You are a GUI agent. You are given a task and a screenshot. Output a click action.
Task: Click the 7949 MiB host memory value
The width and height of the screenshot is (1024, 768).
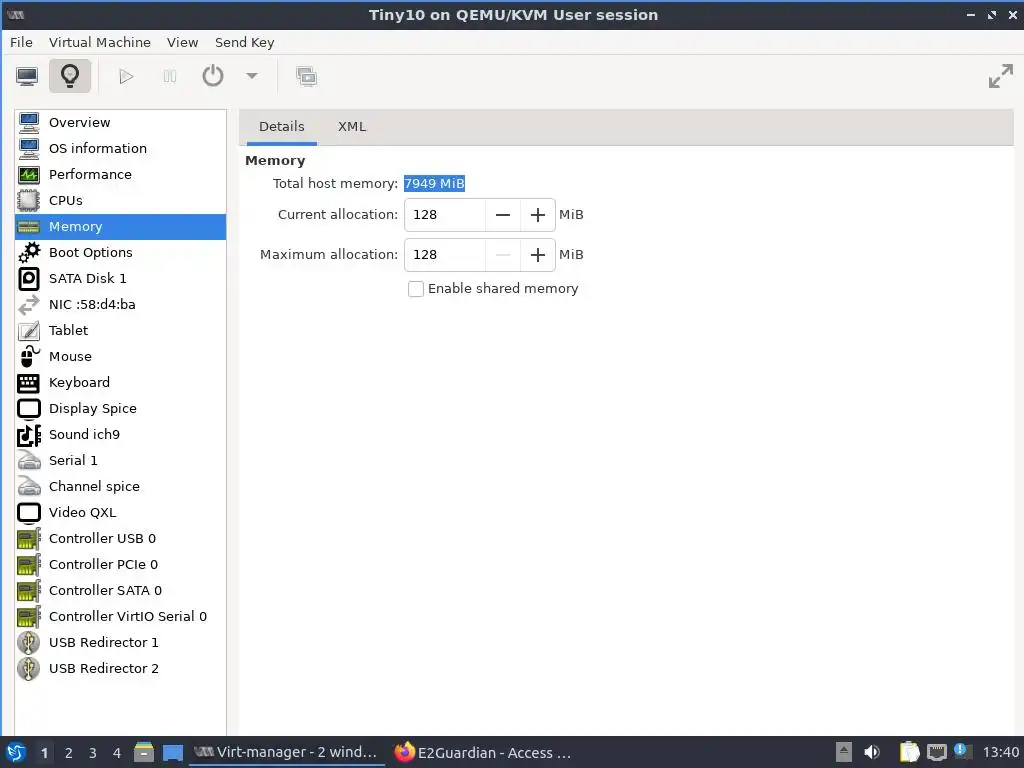click(x=434, y=184)
